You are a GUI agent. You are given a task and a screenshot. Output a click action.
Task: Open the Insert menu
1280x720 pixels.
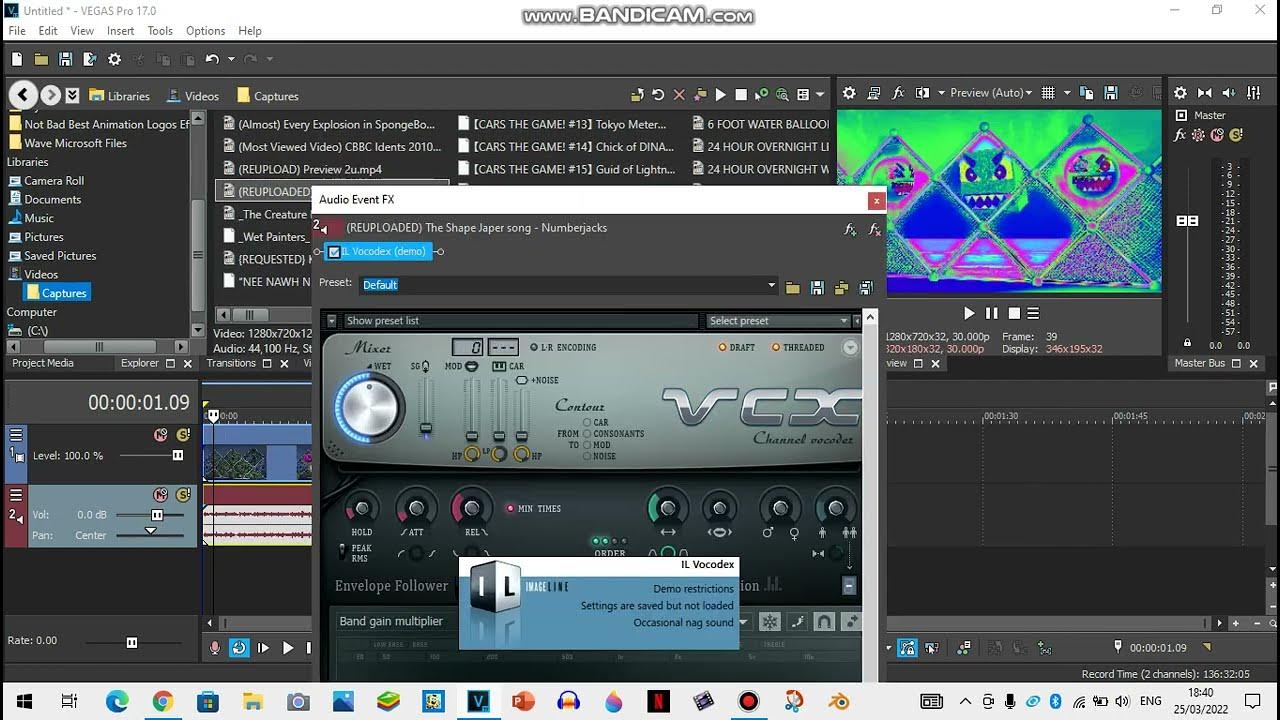click(120, 31)
